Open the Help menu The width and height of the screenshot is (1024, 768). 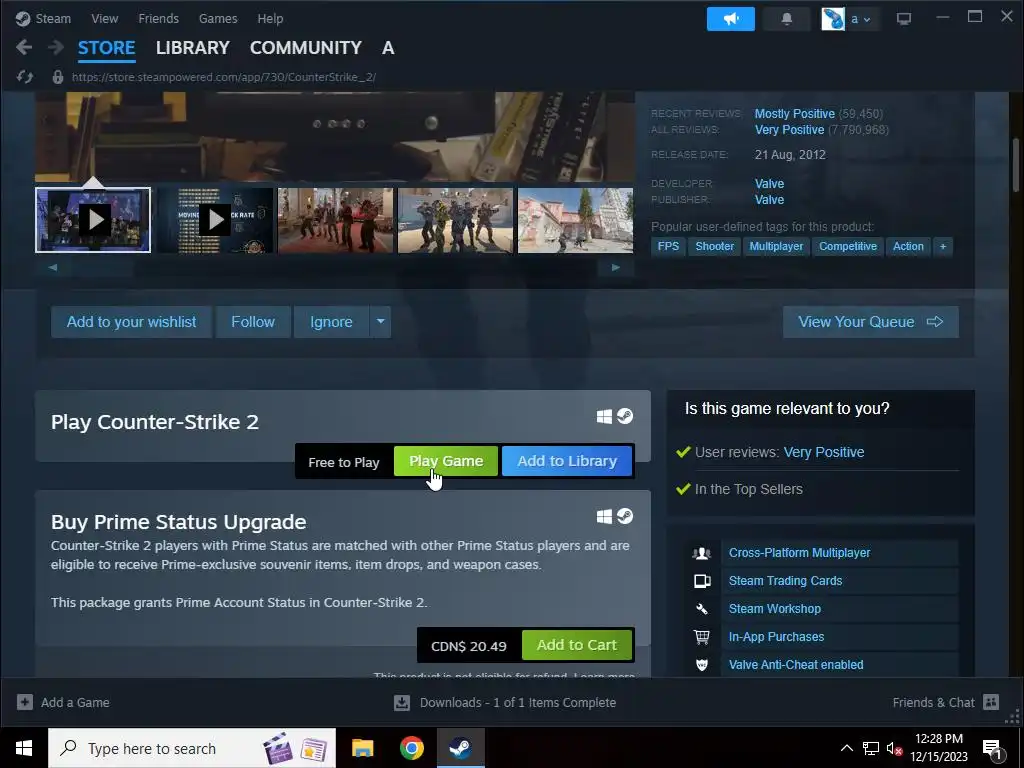pyautogui.click(x=270, y=18)
